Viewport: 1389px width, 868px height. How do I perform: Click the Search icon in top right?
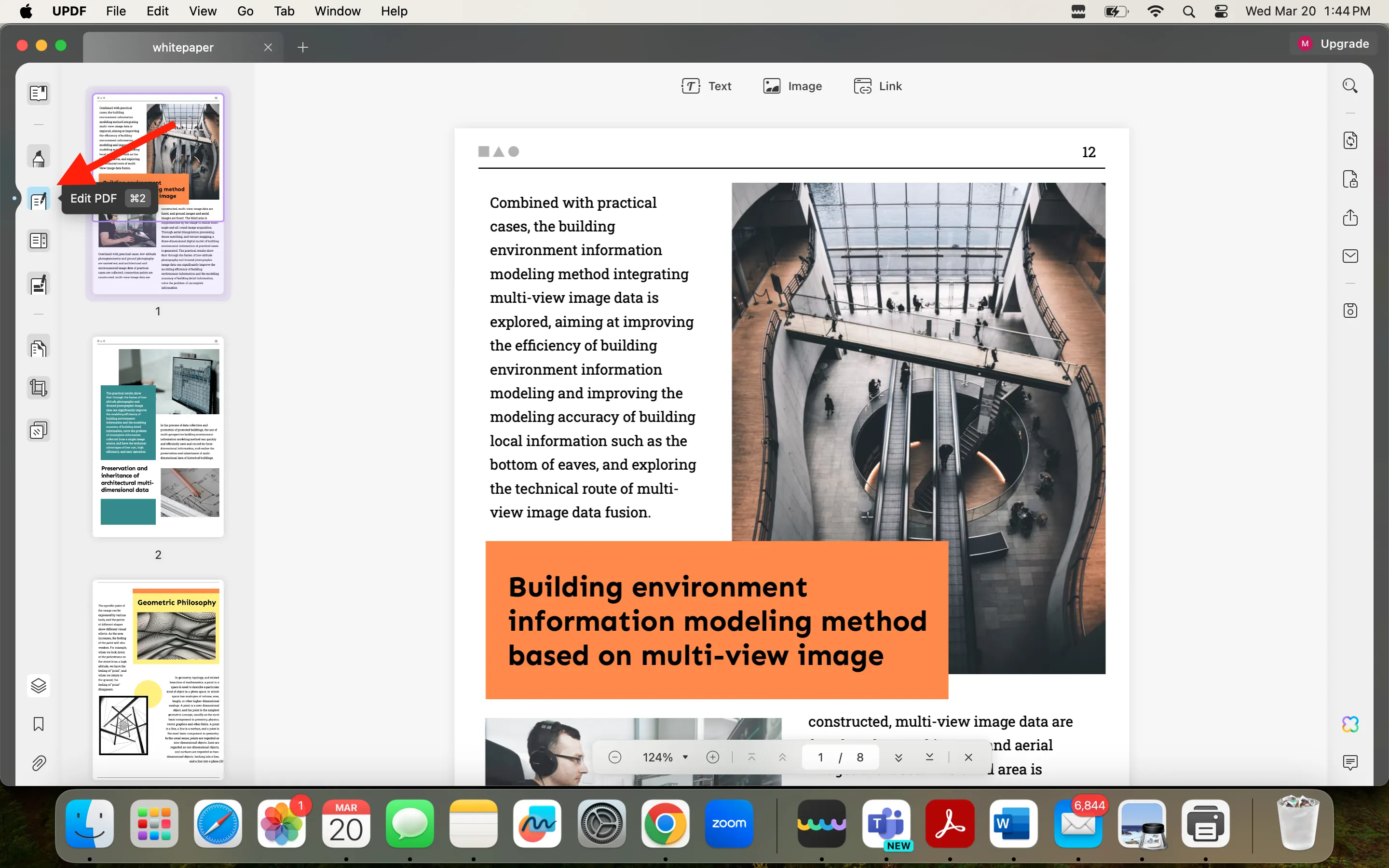coord(1350,86)
